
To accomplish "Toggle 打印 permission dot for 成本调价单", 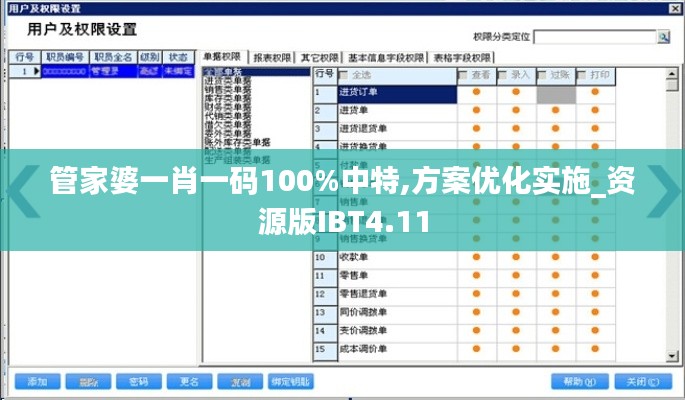I will click(595, 349).
